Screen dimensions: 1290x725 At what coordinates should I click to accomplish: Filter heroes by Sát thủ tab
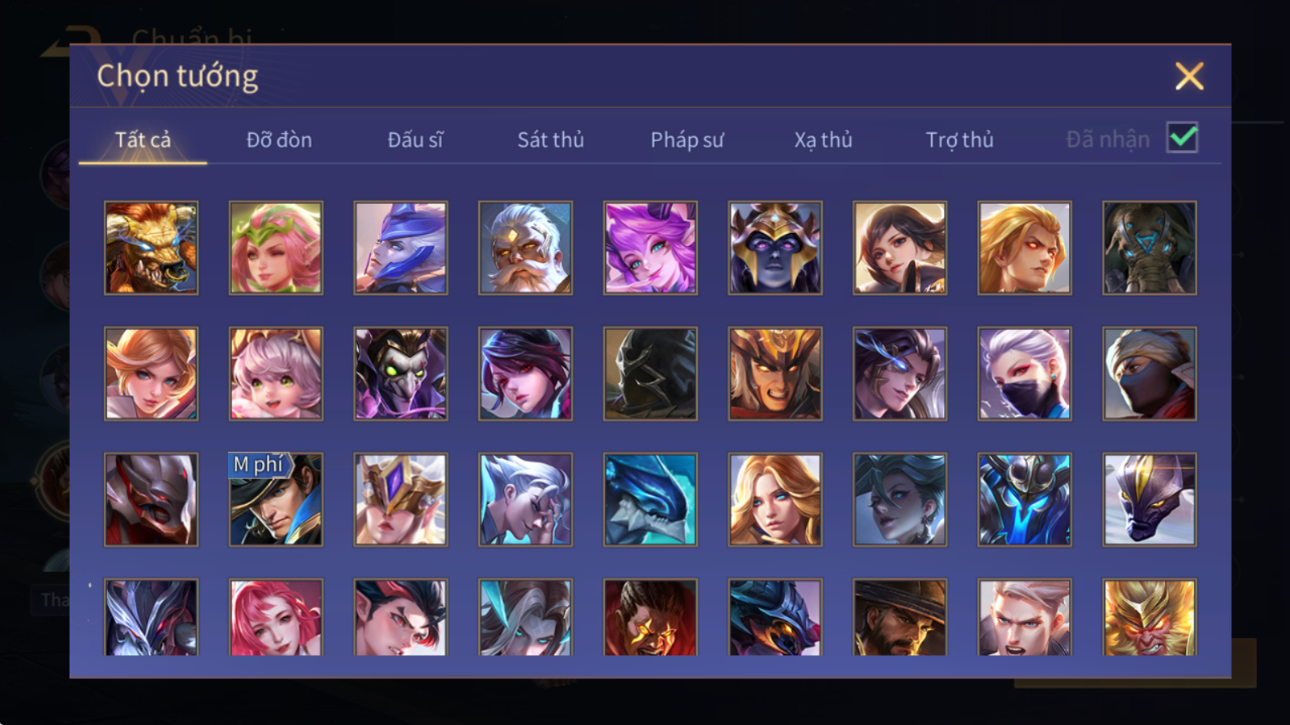click(550, 140)
